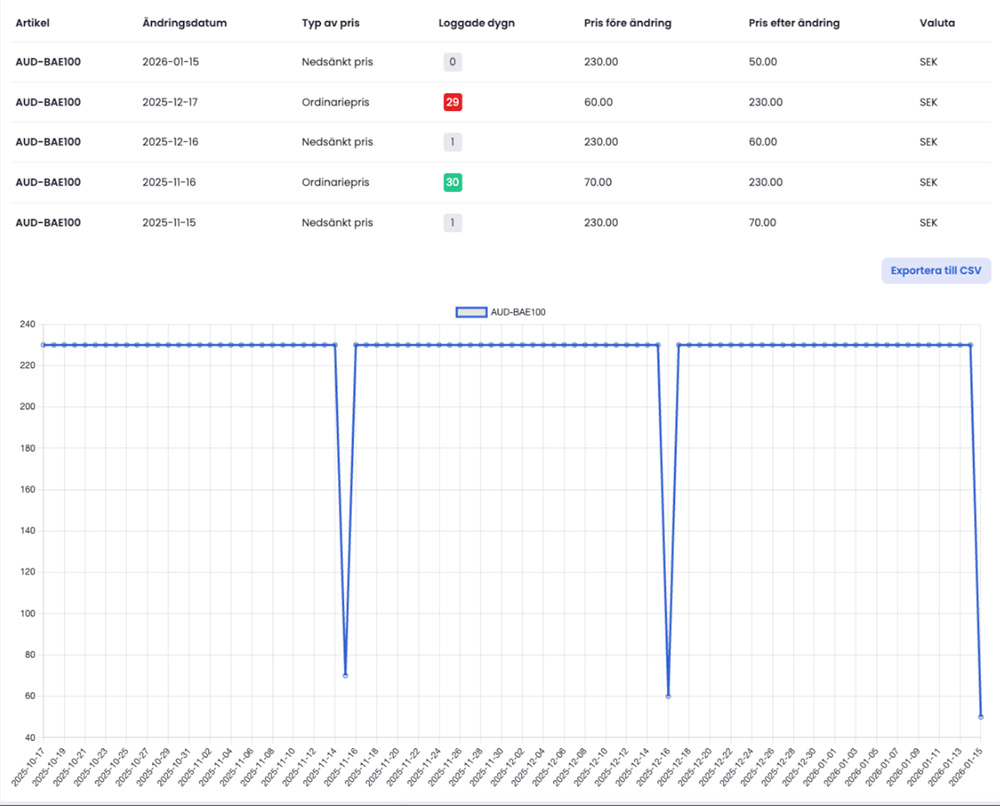Click the Exportera till CSV button
This screenshot has height=806, width=1000.
pyautogui.click(x=935, y=271)
